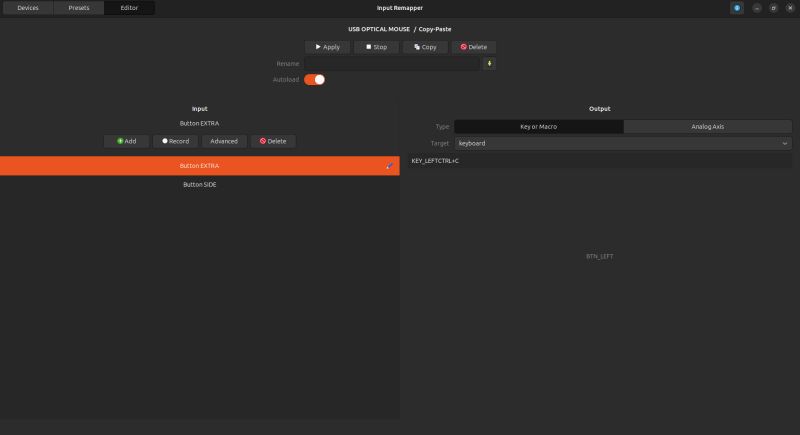The image size is (800, 435).
Task: Select the Button SIDE mapping
Action: (x=199, y=185)
